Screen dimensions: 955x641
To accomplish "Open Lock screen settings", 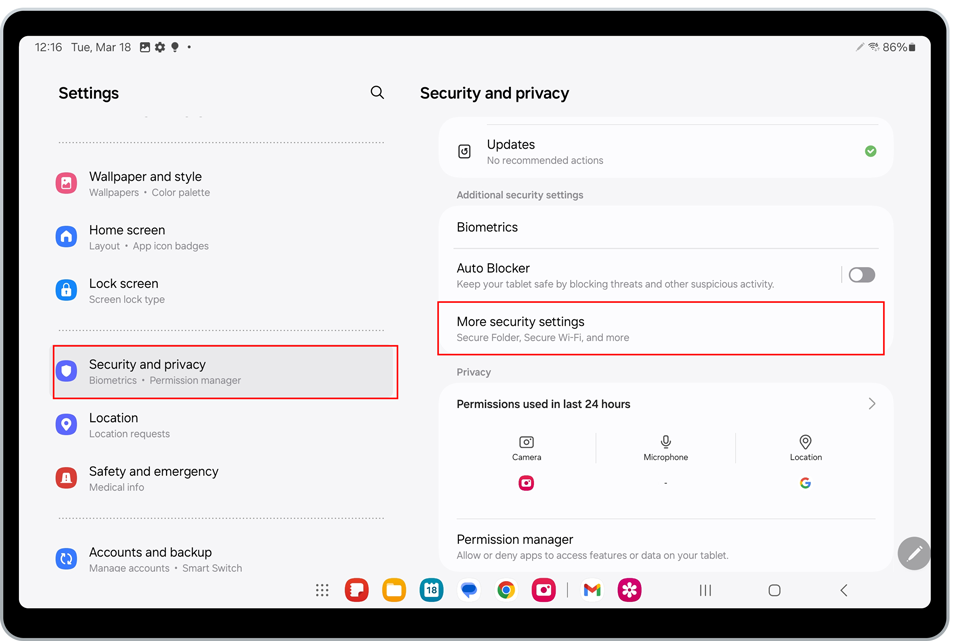I will 221,291.
